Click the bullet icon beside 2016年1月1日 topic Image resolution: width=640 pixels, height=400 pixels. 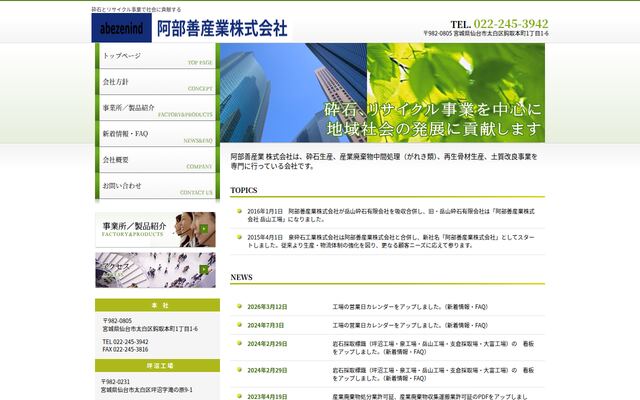[239, 211]
